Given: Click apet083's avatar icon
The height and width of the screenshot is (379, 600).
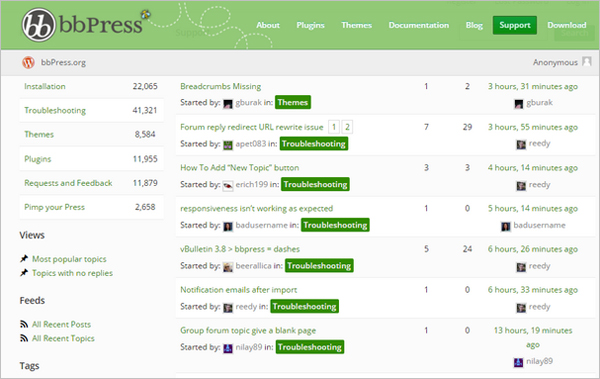Looking at the screenshot, I should coord(228,145).
